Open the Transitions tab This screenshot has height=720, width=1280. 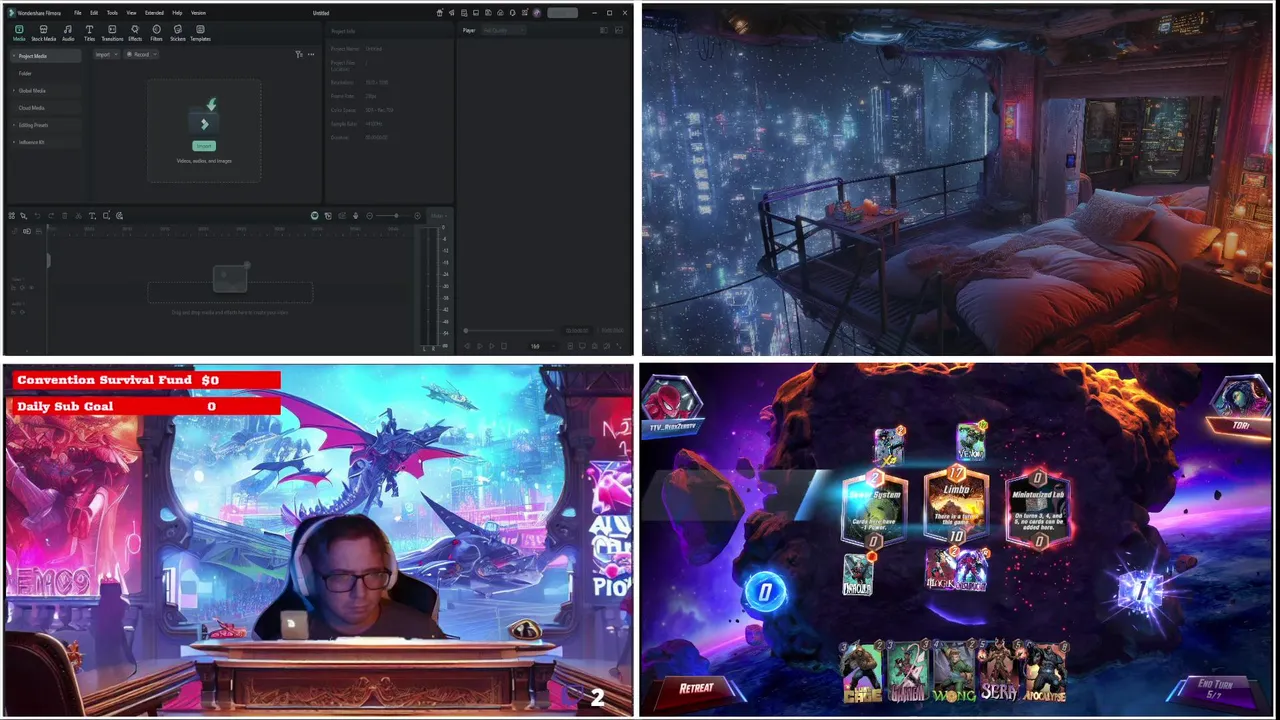(x=112, y=33)
